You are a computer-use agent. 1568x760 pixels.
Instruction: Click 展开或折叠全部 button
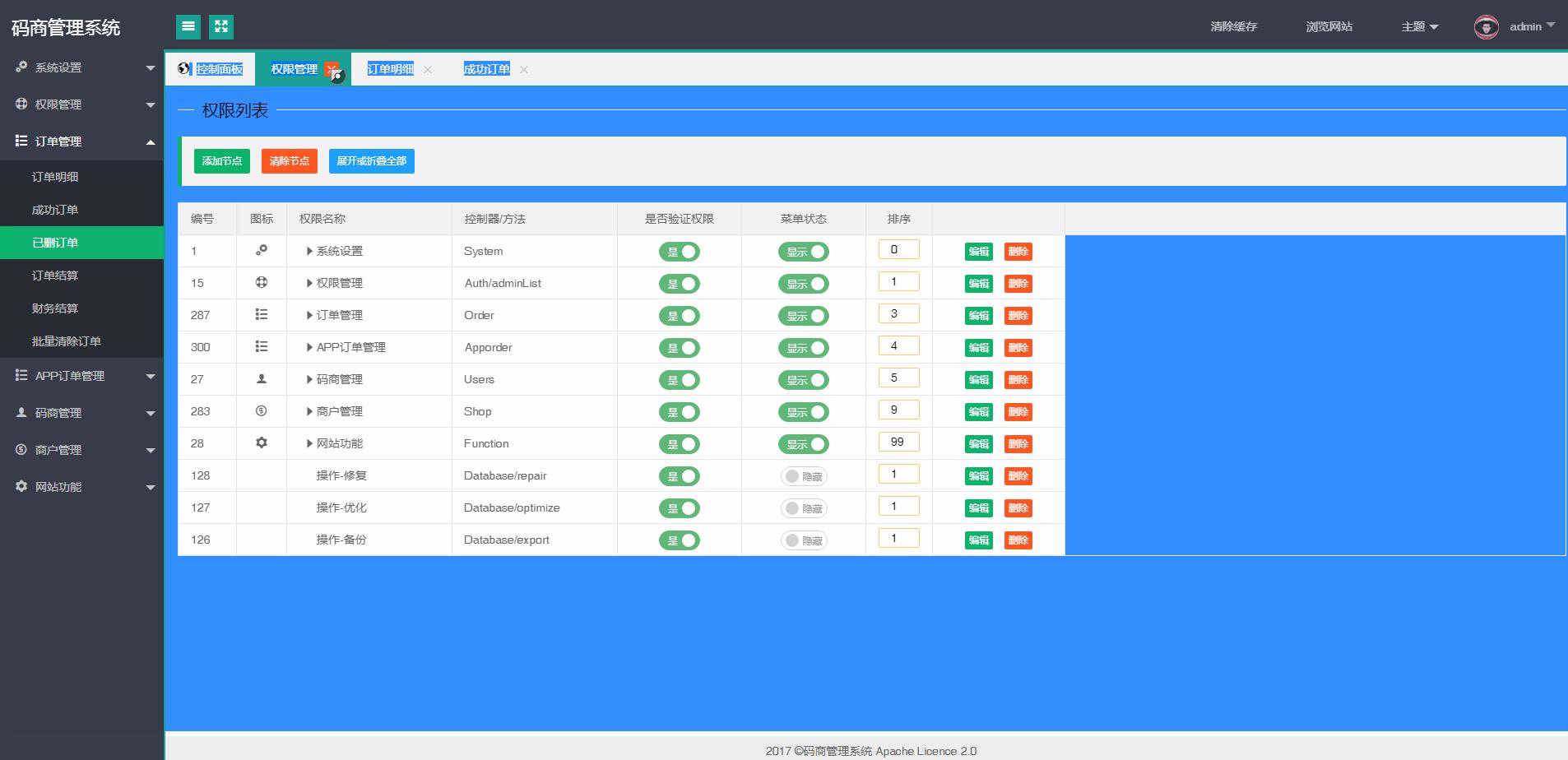coord(372,161)
